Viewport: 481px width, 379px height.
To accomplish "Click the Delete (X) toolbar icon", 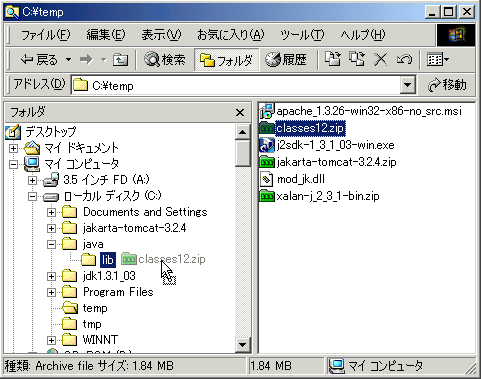I will [381, 60].
